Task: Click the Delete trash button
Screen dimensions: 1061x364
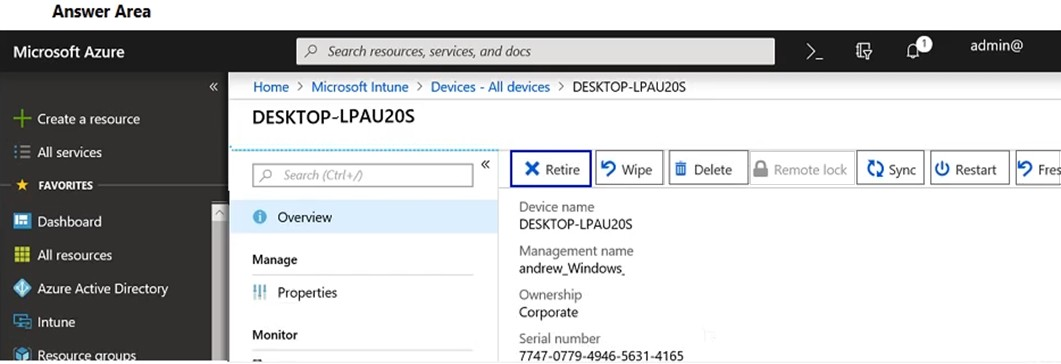Action: coord(708,169)
